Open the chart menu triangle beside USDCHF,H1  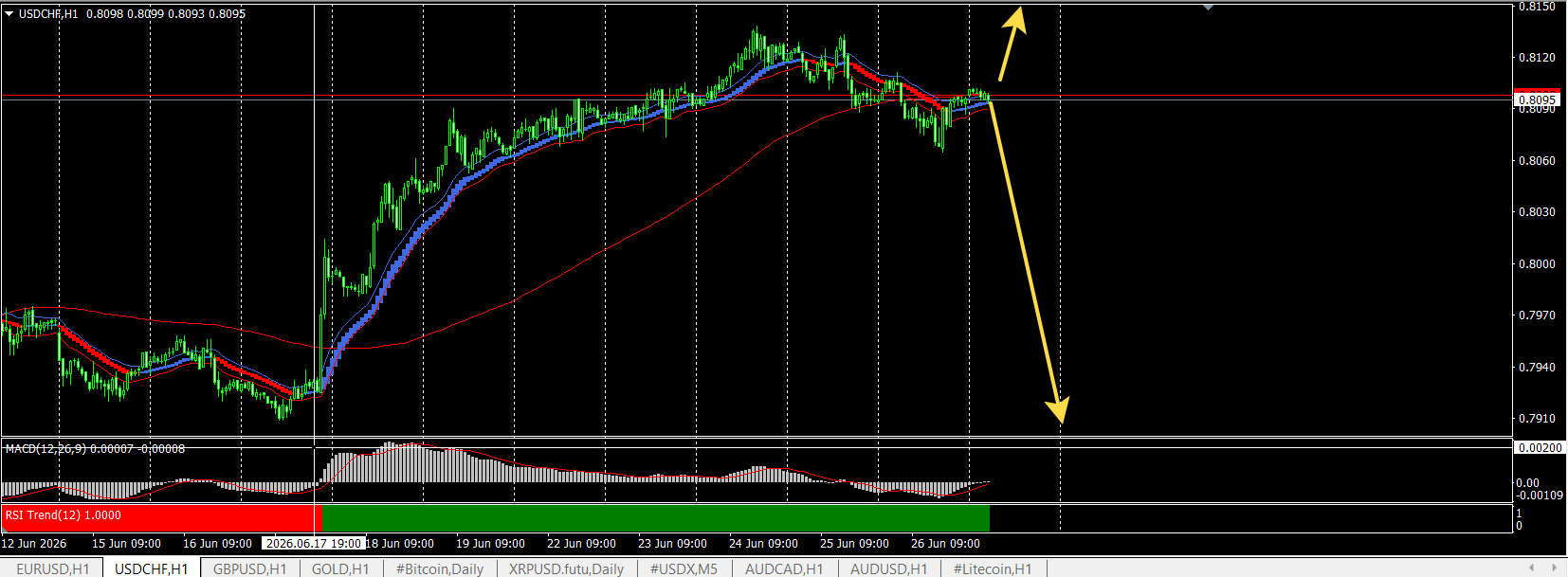[9, 14]
